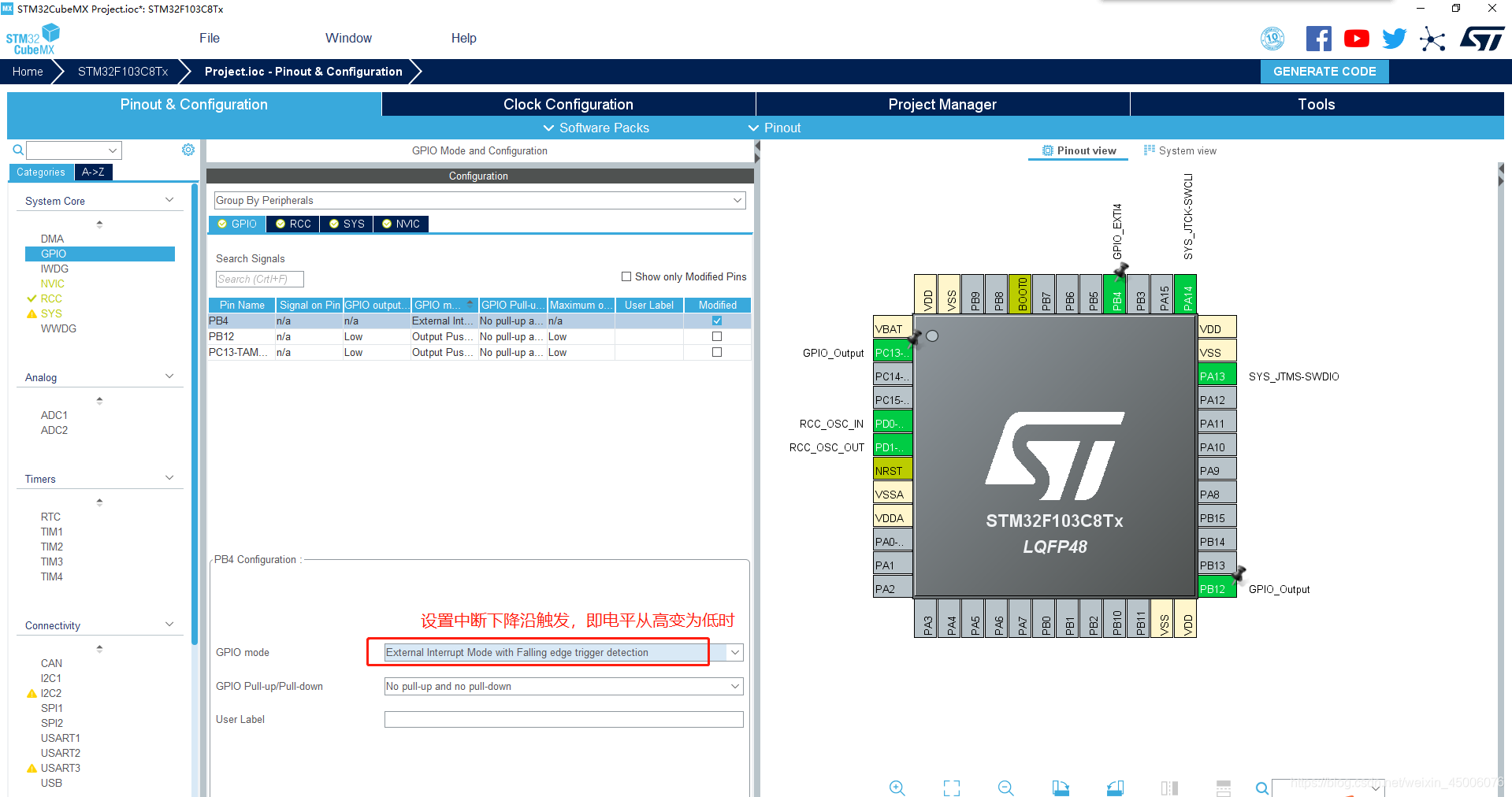Open the ST community network icon

click(x=1432, y=39)
